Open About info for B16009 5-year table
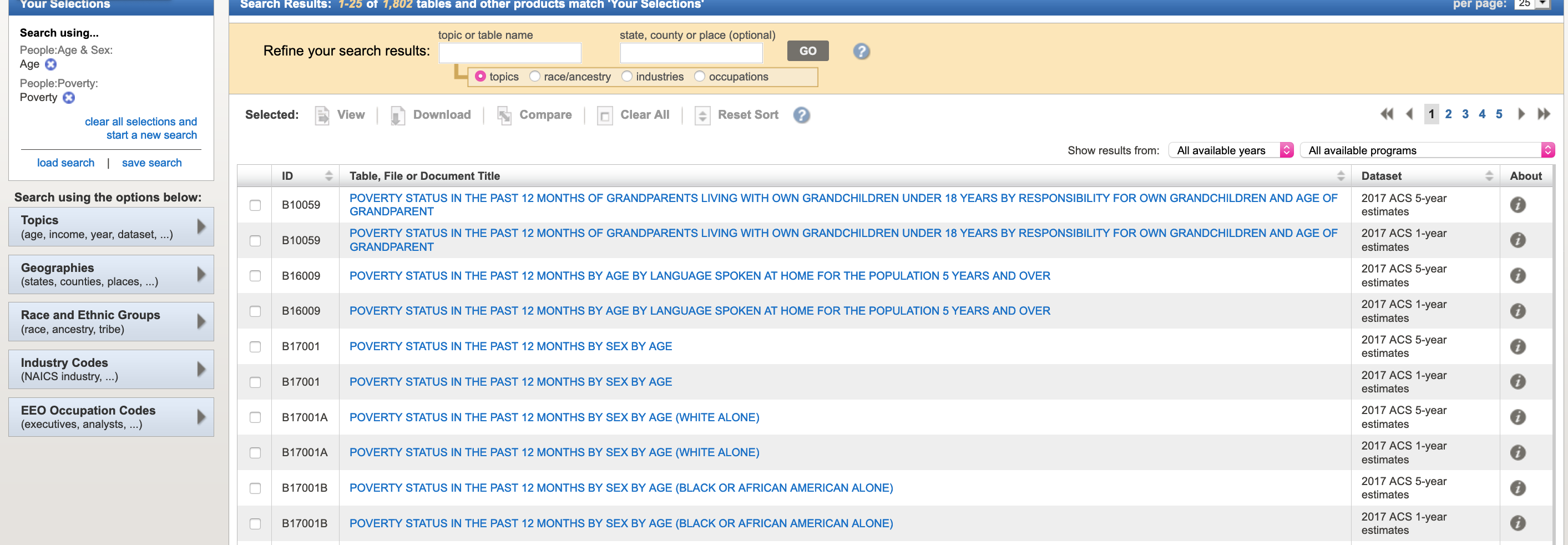This screenshot has height=545, width=1568. (x=1518, y=276)
